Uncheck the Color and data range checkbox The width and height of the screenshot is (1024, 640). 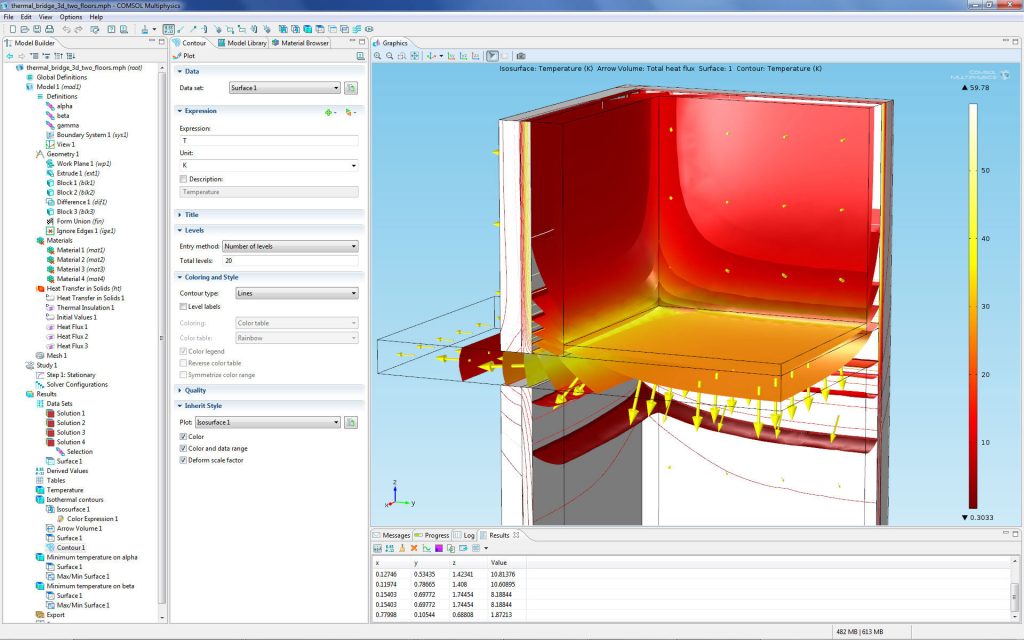tap(184, 447)
